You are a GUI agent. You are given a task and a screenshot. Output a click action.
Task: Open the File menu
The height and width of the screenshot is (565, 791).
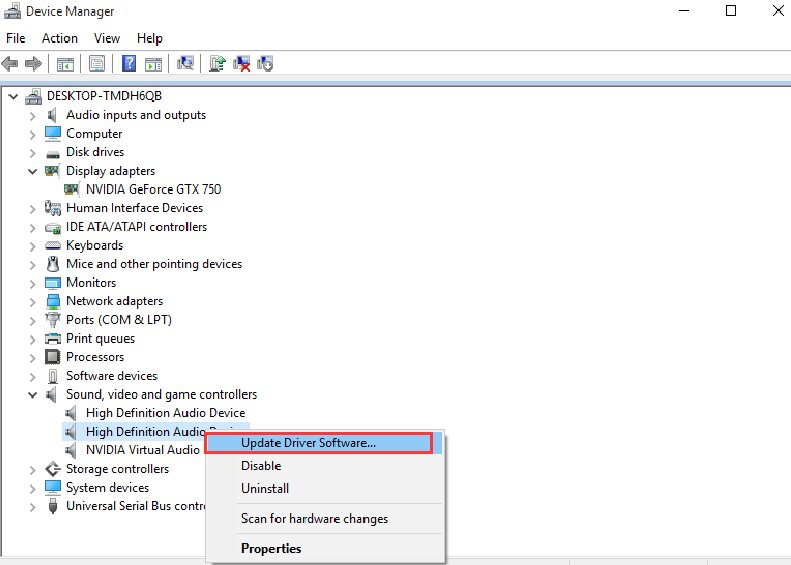click(16, 38)
